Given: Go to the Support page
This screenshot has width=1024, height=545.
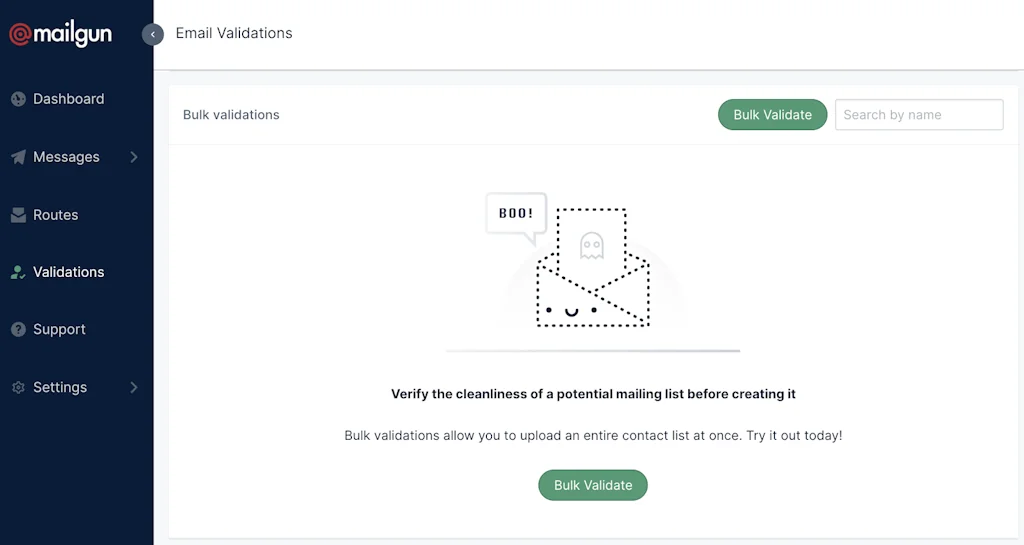Looking at the screenshot, I should (x=59, y=329).
